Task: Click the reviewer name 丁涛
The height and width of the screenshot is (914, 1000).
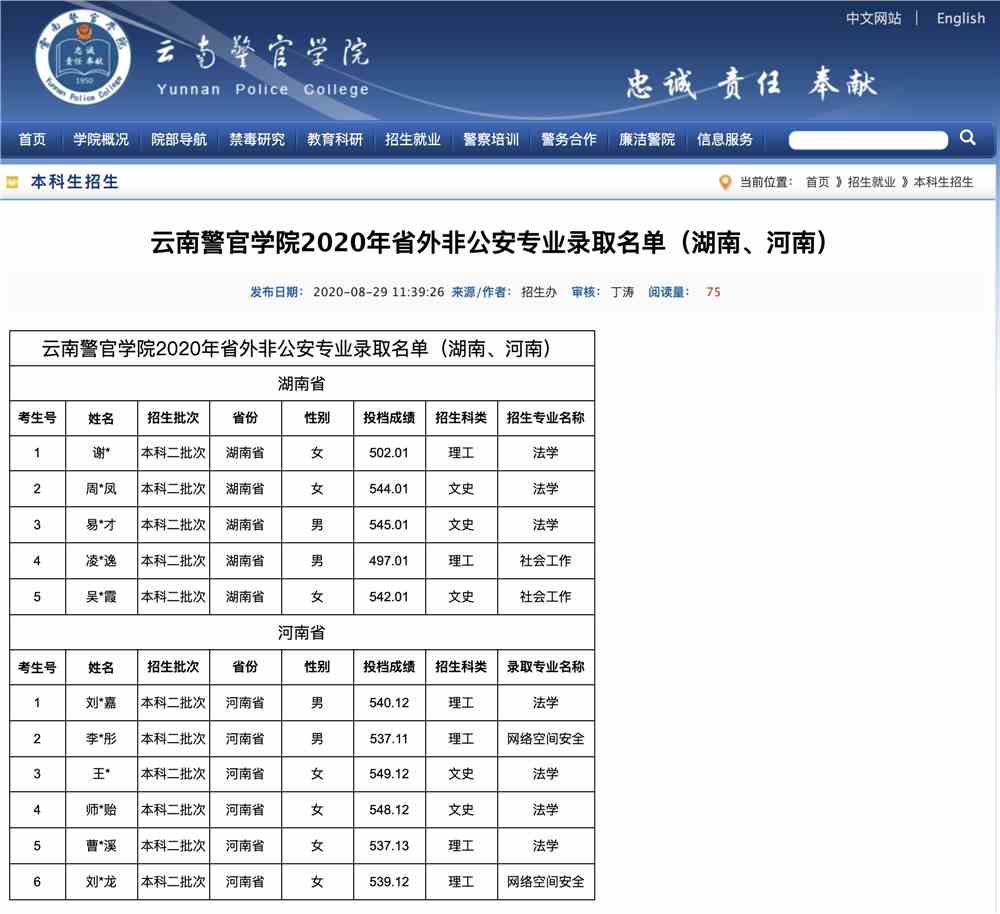Action: tap(622, 292)
